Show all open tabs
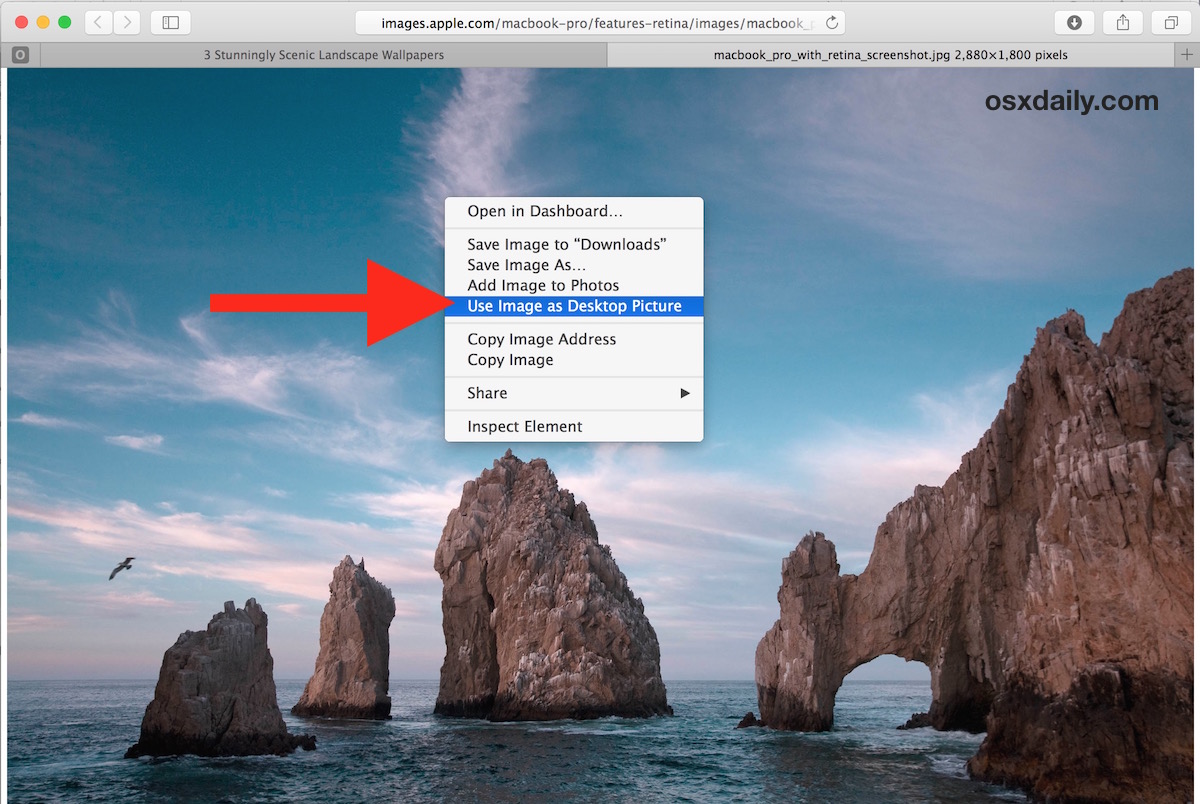This screenshot has height=804, width=1200. tap(1170, 21)
